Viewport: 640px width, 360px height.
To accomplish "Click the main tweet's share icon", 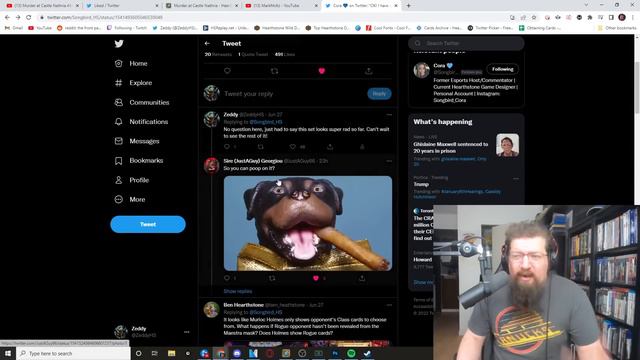I will 369,71.
